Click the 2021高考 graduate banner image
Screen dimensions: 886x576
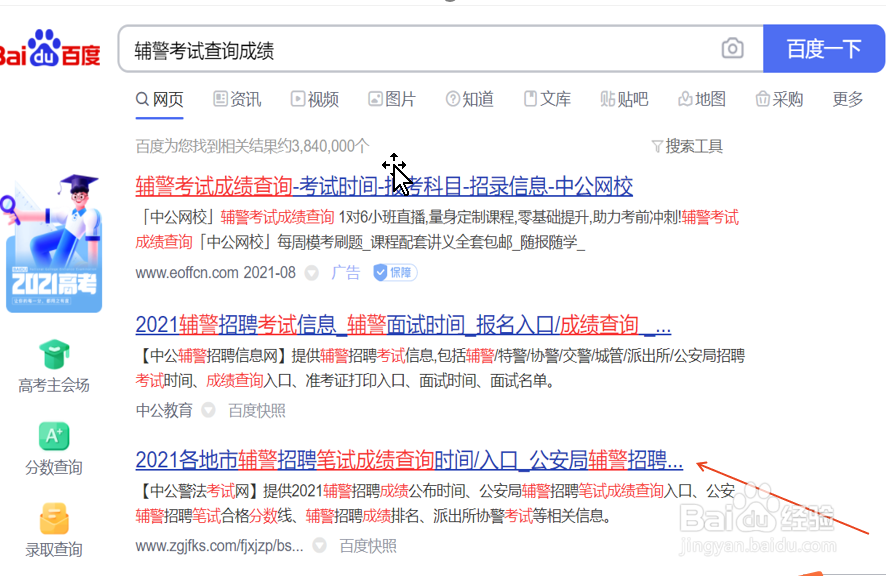coord(54,243)
